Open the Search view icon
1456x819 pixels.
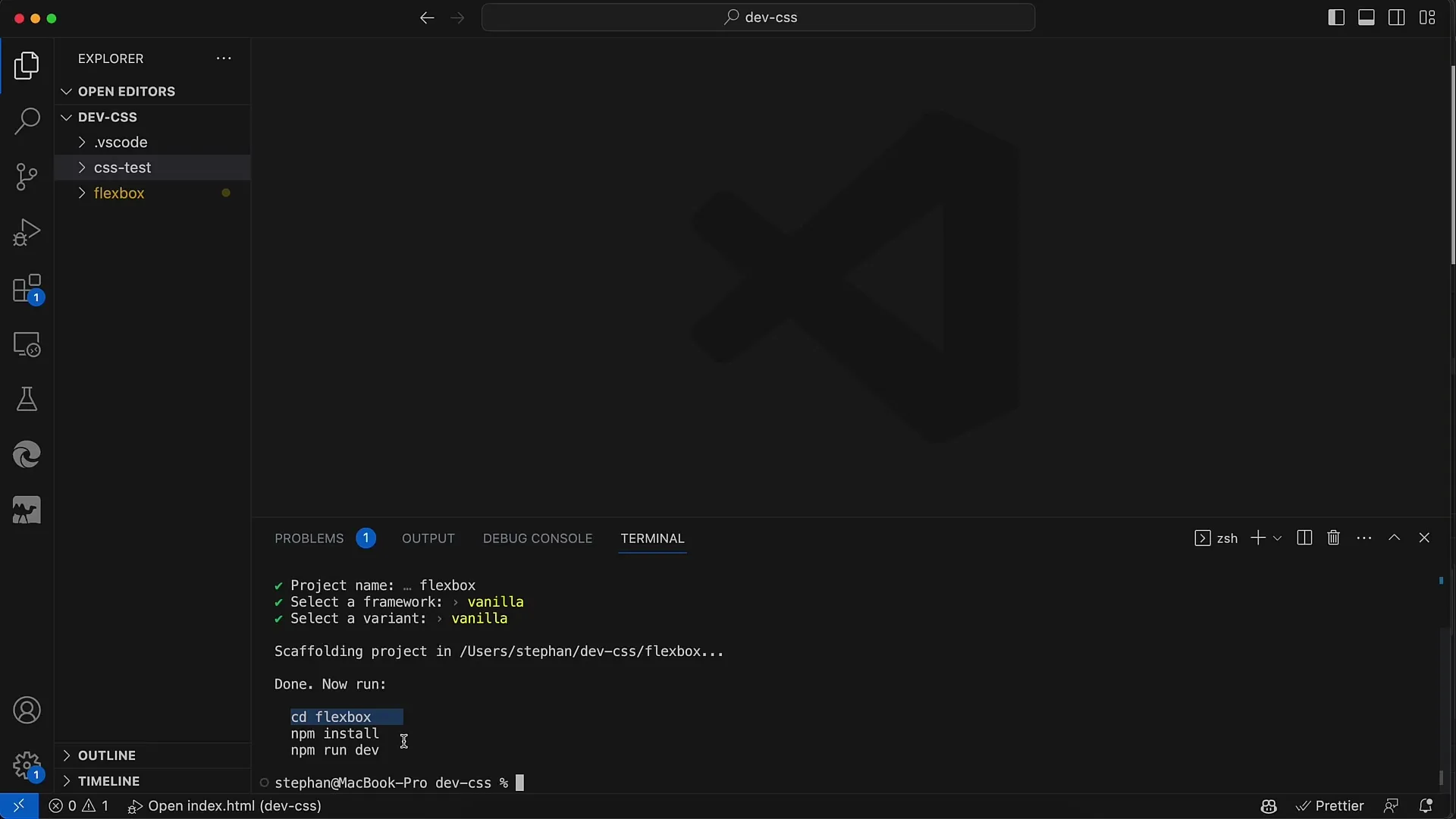(27, 121)
